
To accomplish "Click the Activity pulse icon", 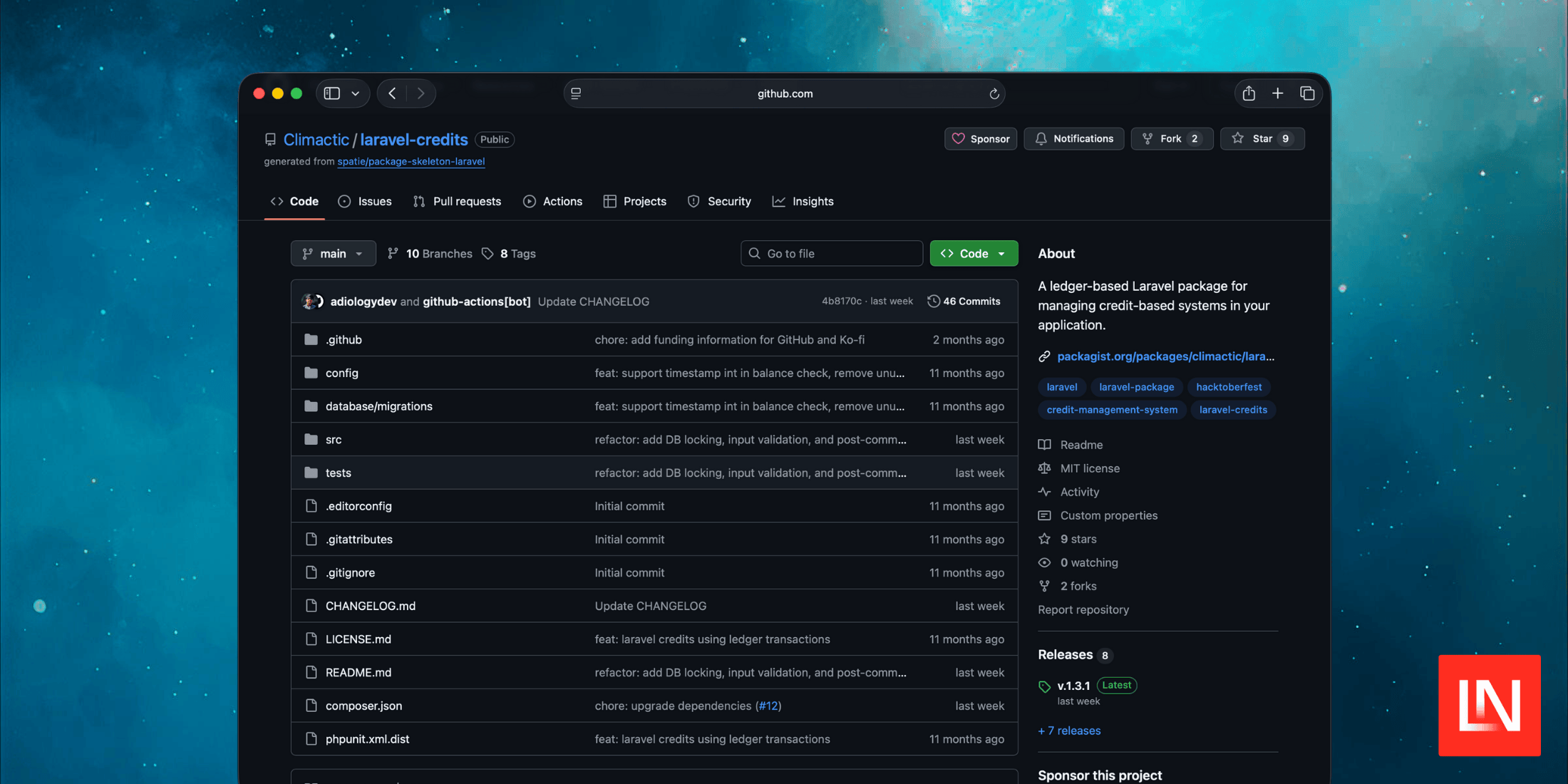I will pyautogui.click(x=1044, y=492).
